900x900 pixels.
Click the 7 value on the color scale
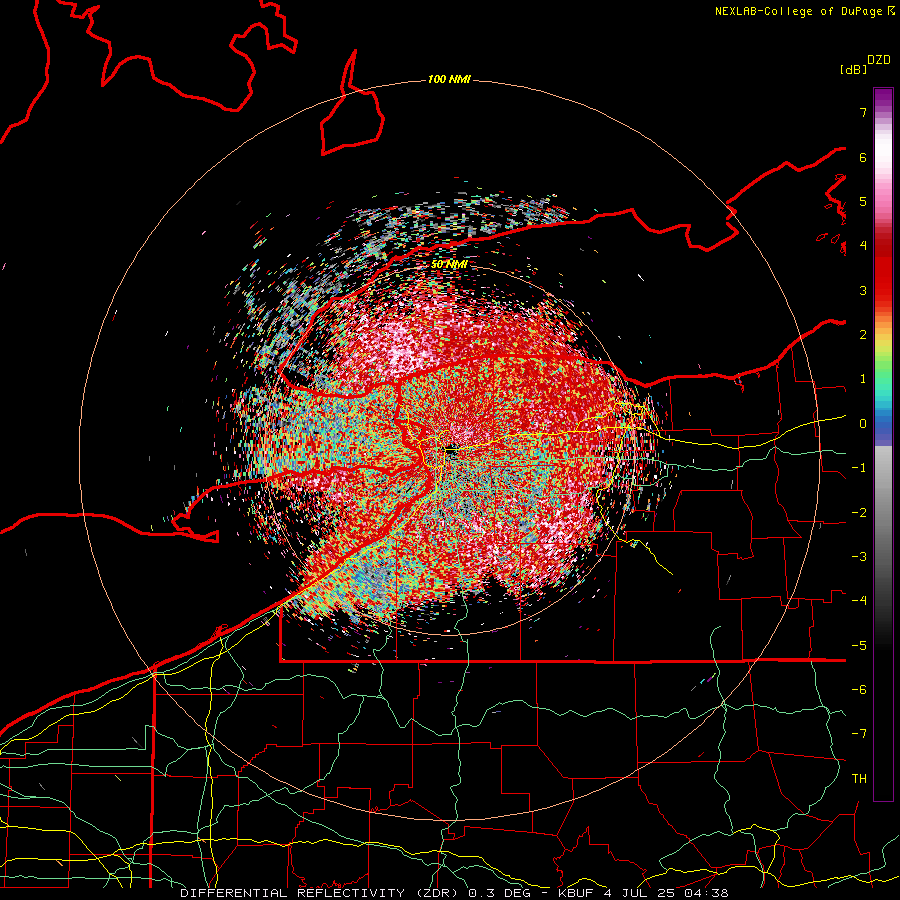(863, 112)
